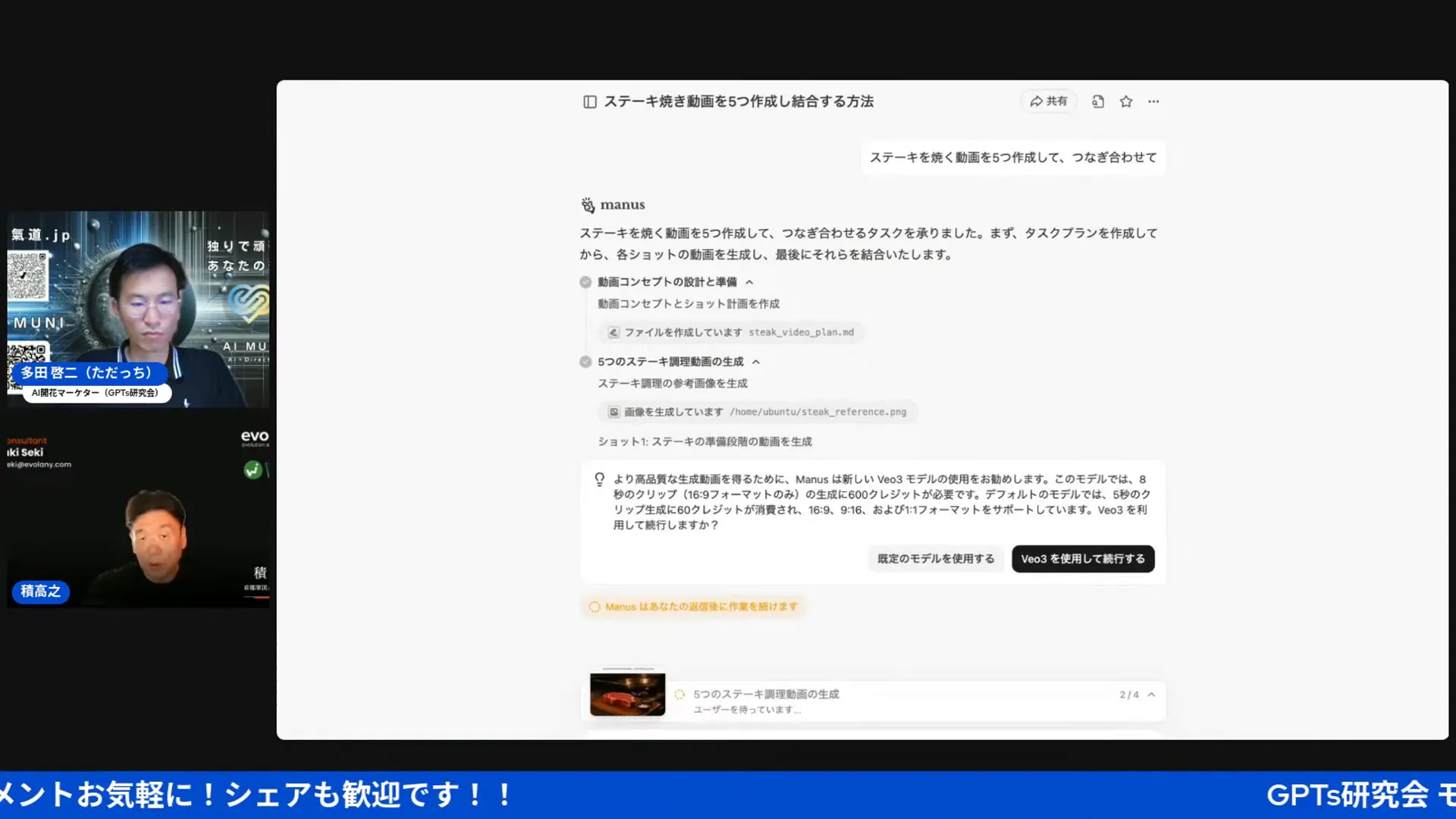Open the steak_reference.png image generation chip

pyautogui.click(x=758, y=412)
